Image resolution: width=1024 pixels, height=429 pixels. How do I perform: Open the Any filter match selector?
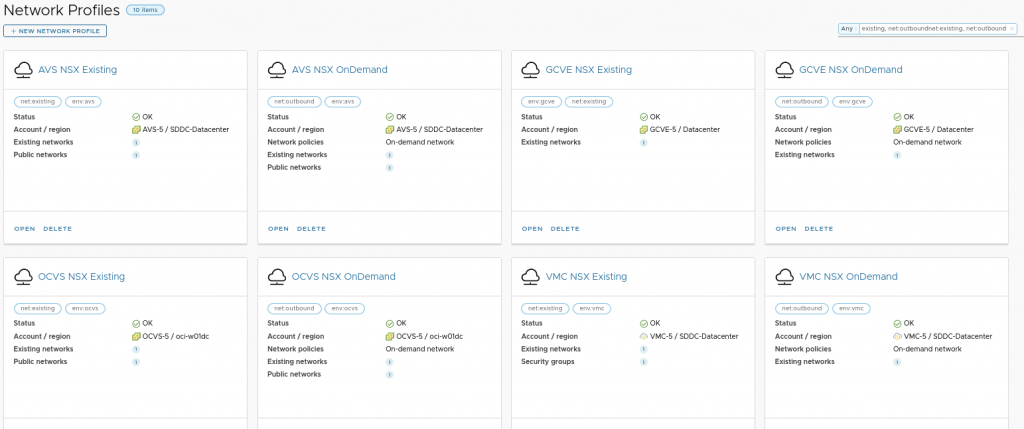[x=847, y=29]
